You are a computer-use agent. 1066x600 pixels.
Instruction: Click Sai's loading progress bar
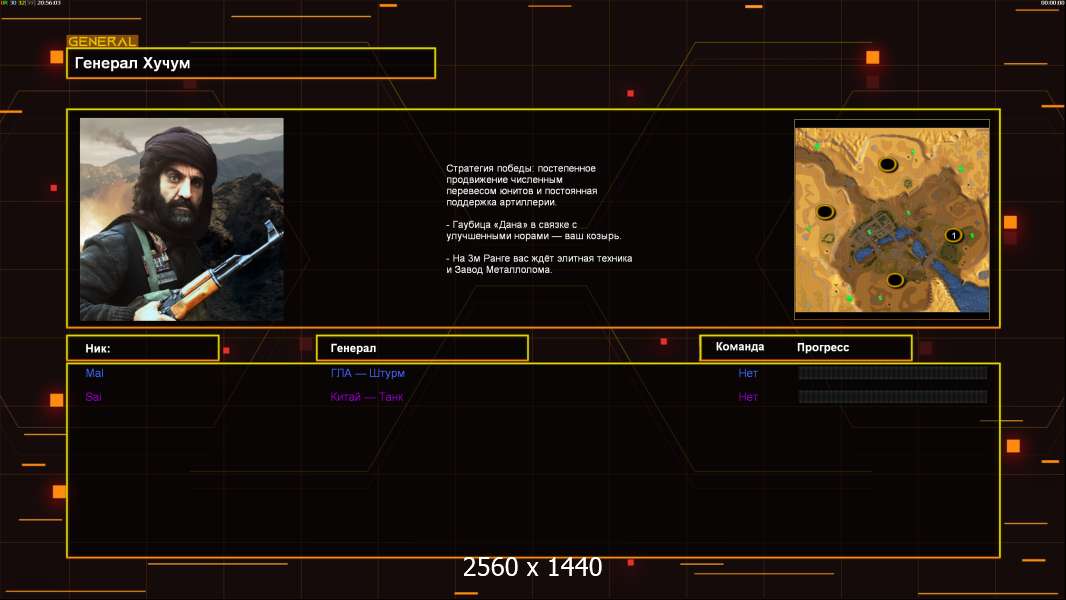tap(892, 397)
